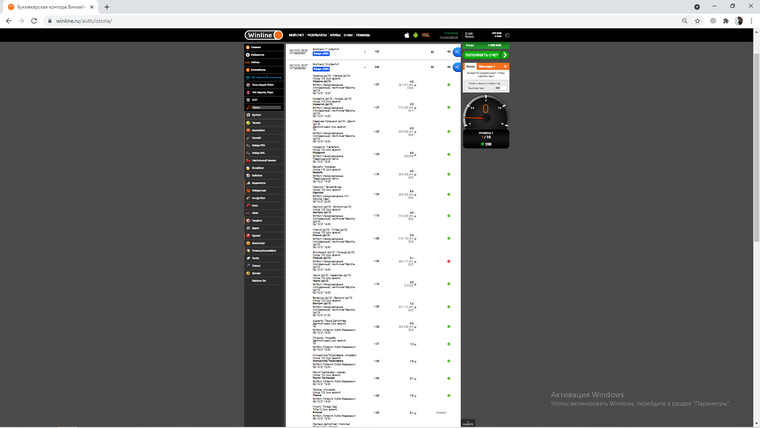Click the level 1/10 progress panel
The width and height of the screenshot is (760, 428).
point(486,139)
